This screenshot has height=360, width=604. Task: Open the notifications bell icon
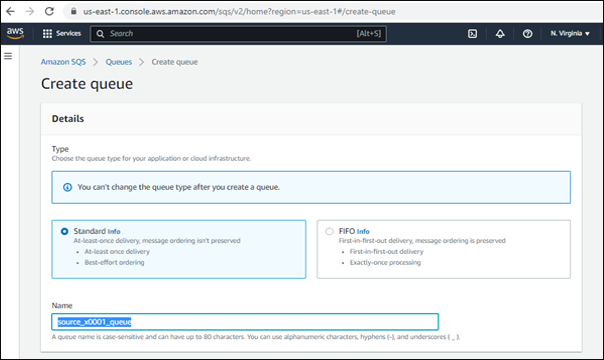[500, 33]
